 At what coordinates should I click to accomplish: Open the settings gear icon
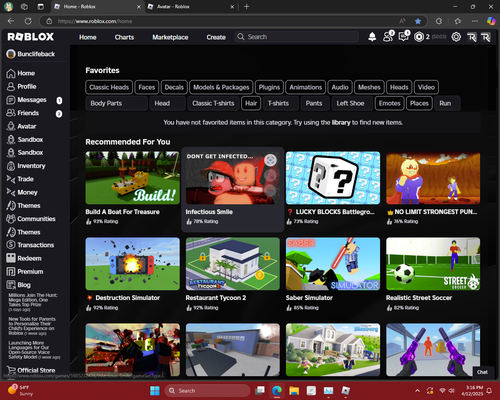456,37
